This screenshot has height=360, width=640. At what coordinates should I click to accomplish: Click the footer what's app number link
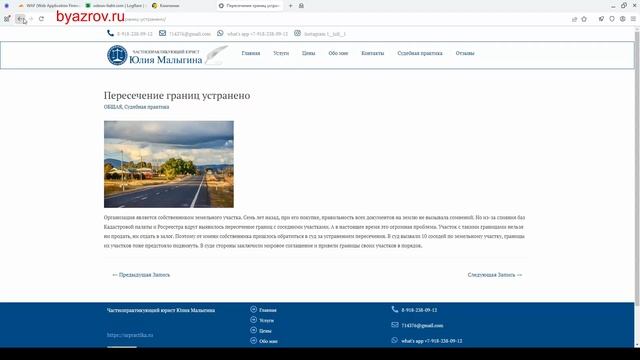point(432,341)
